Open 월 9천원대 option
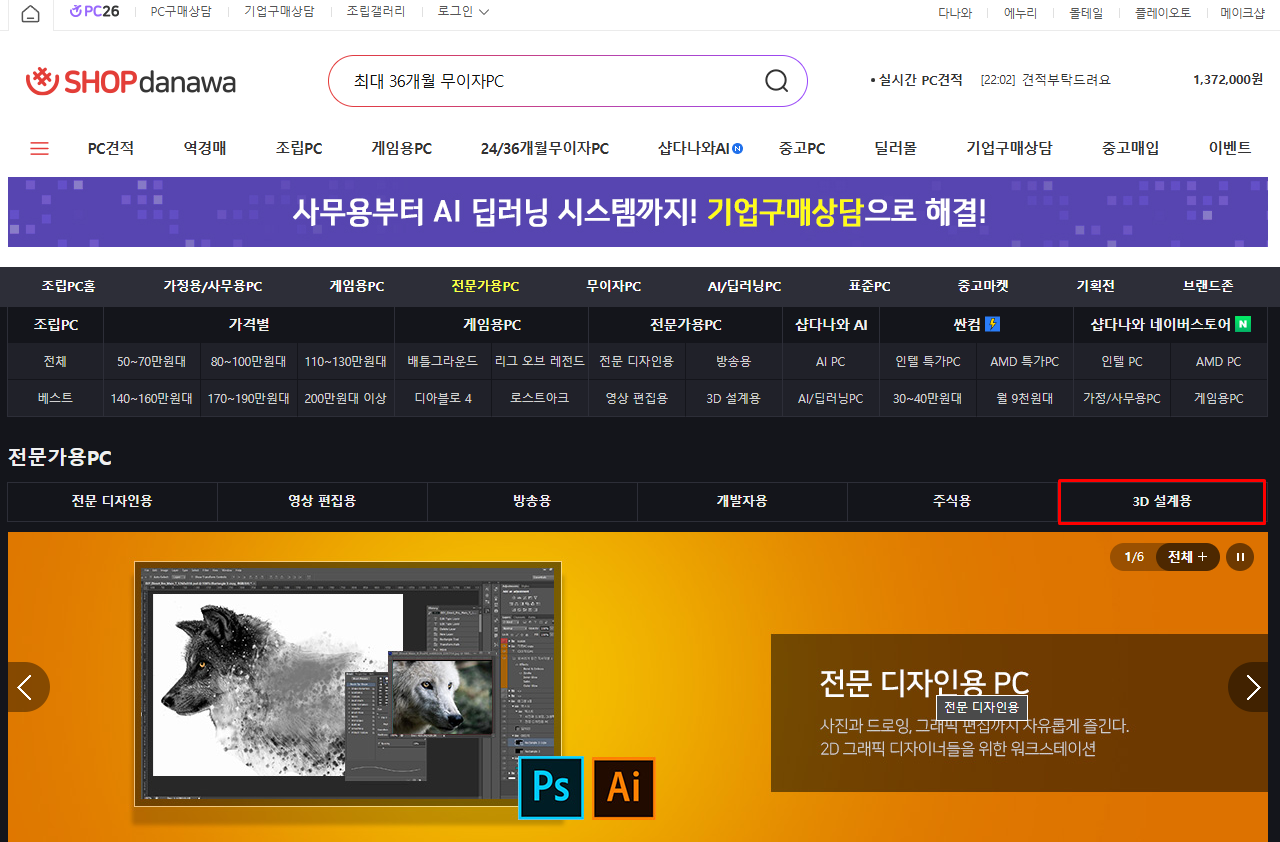The image size is (1280, 842). pos(1025,398)
